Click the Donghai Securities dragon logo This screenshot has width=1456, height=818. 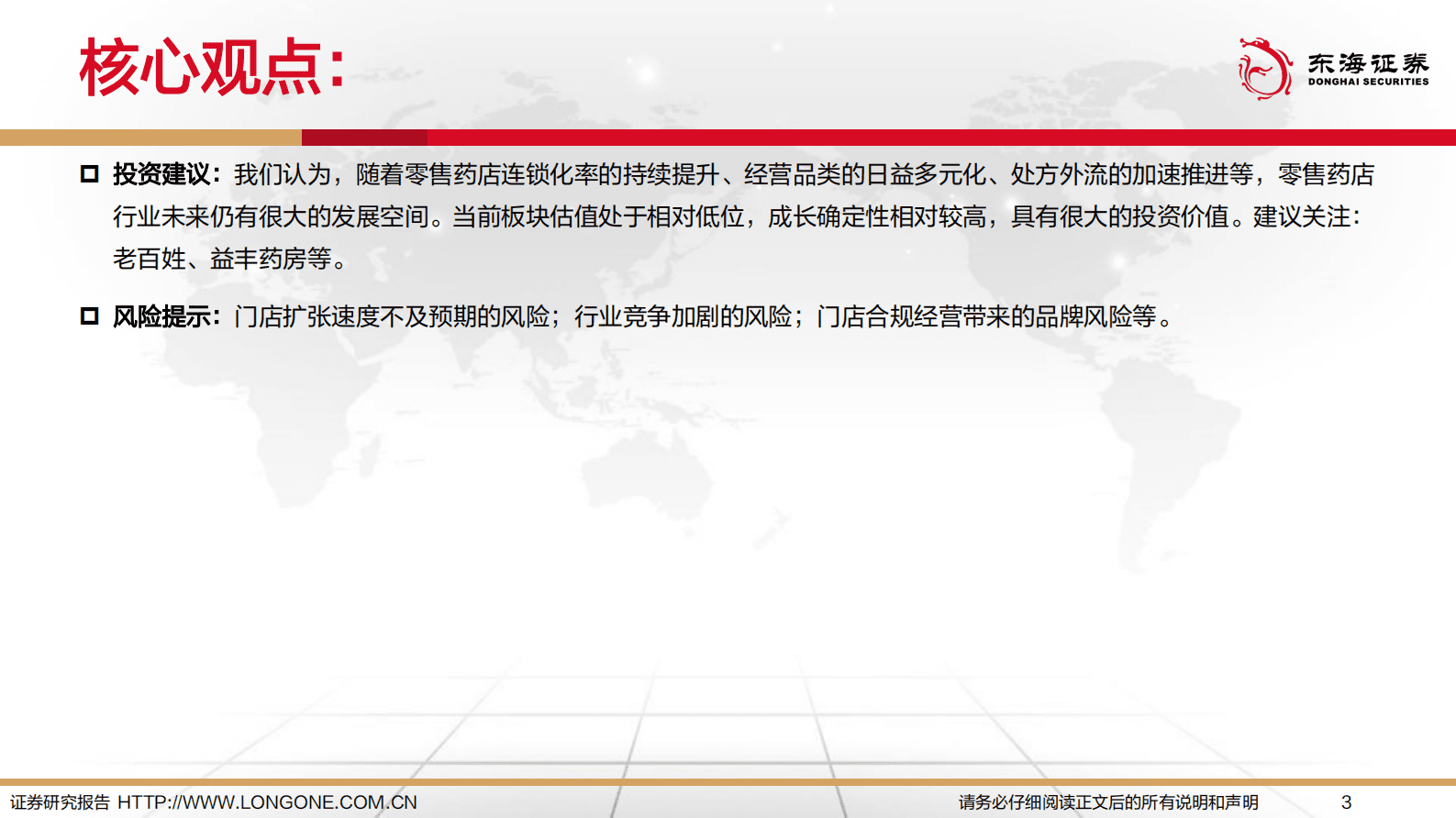[1265, 68]
